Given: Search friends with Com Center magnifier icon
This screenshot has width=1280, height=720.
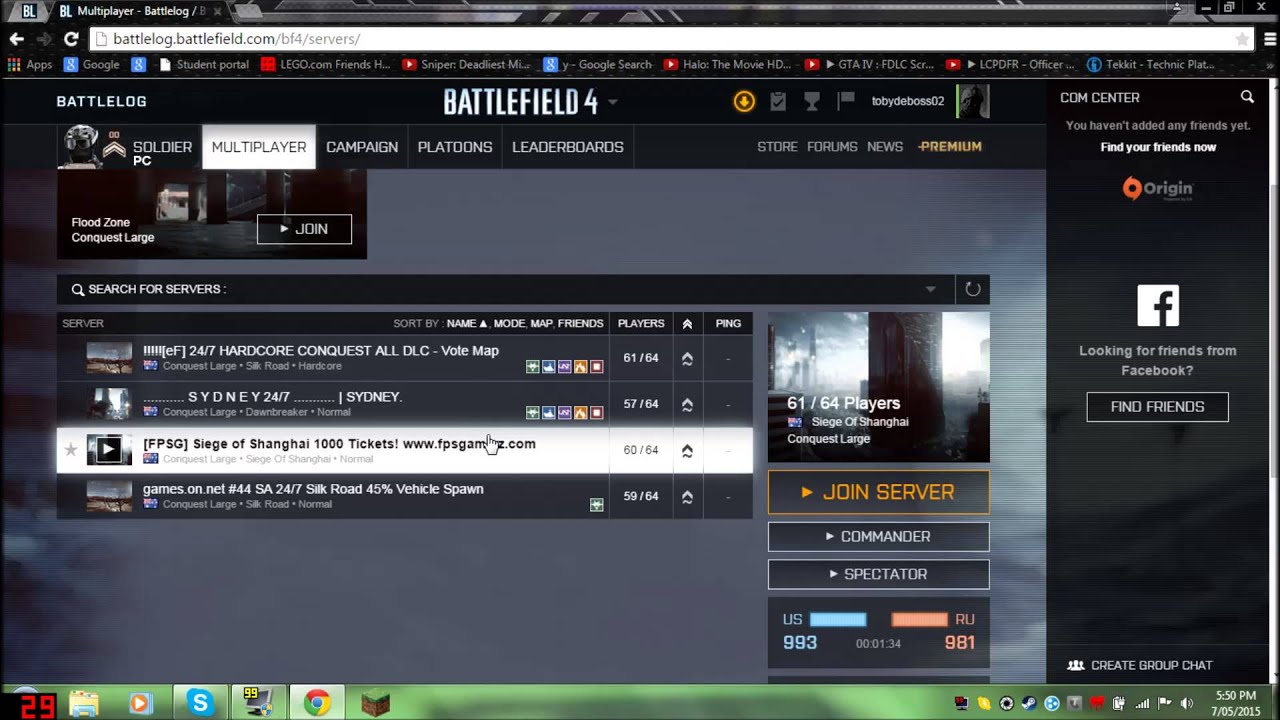Looking at the screenshot, I should pos(1247,97).
